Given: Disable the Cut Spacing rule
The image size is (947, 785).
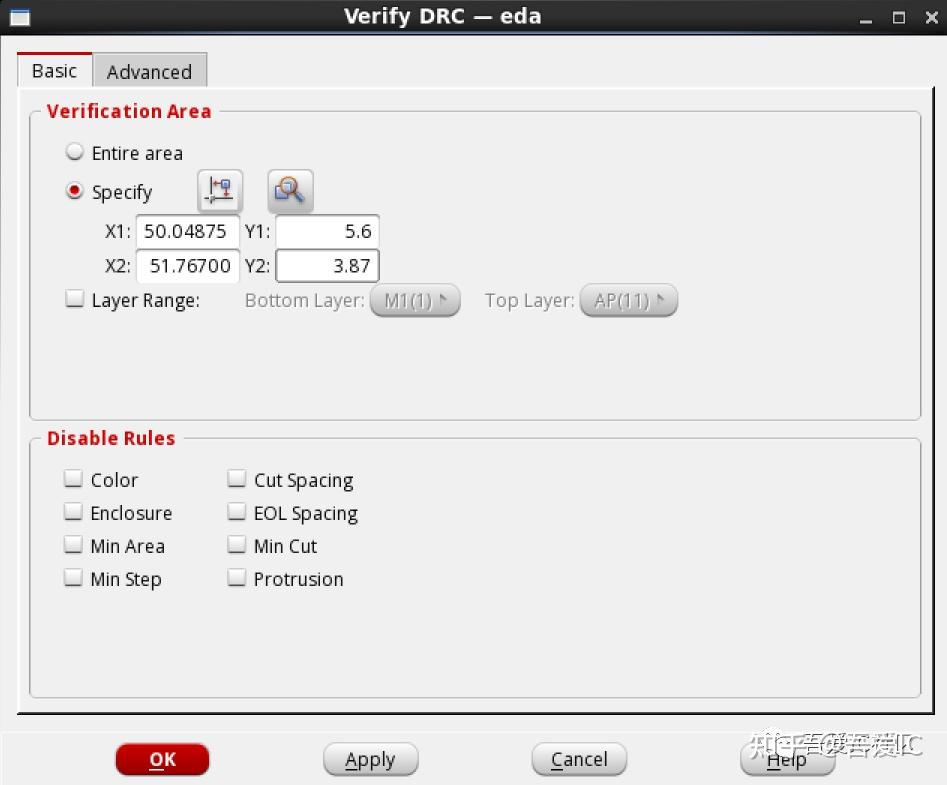Looking at the screenshot, I should [x=237, y=478].
